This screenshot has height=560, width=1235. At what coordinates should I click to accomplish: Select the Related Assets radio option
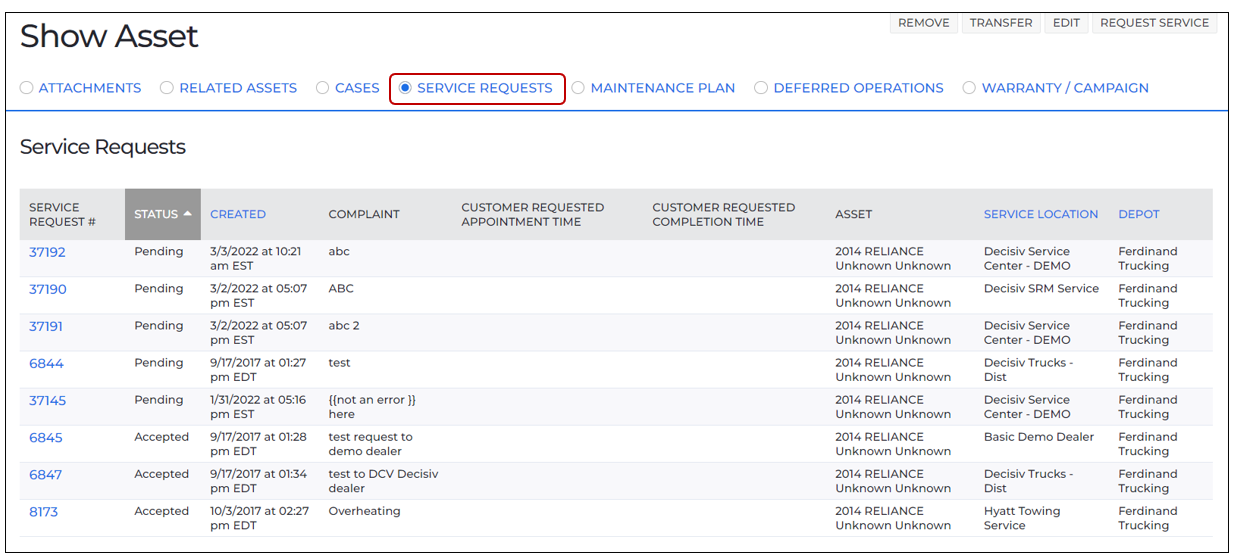pyautogui.click(x=167, y=88)
